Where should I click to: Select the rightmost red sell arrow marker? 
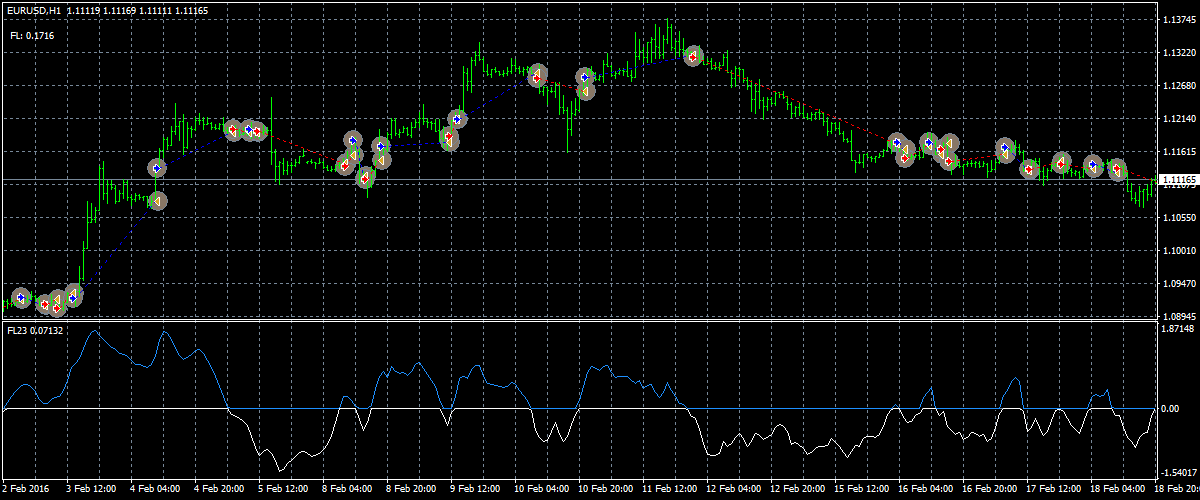click(x=1117, y=170)
